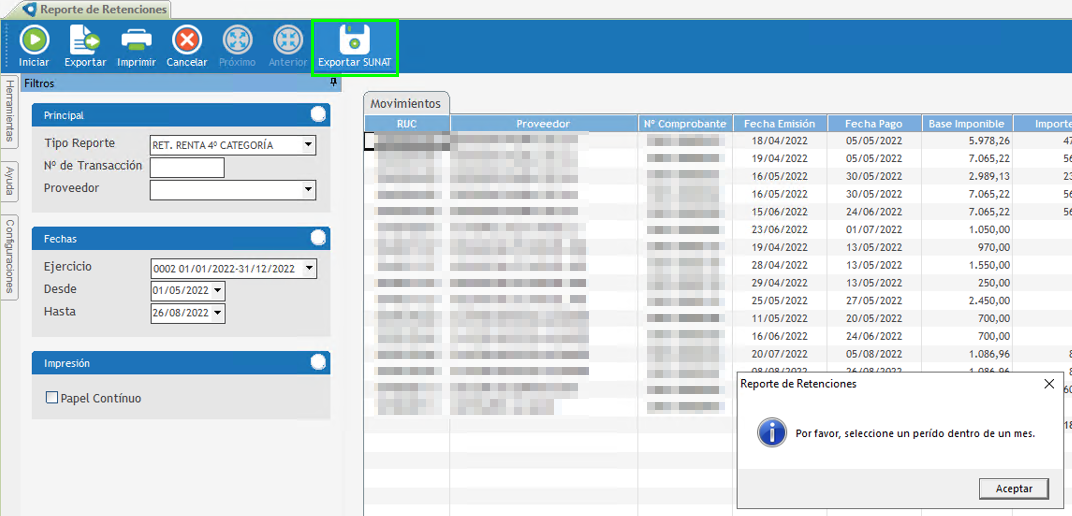Screen dimensions: 1072x516
Task: Select emission date cell 11/05/2022
Action: click(x=779, y=318)
